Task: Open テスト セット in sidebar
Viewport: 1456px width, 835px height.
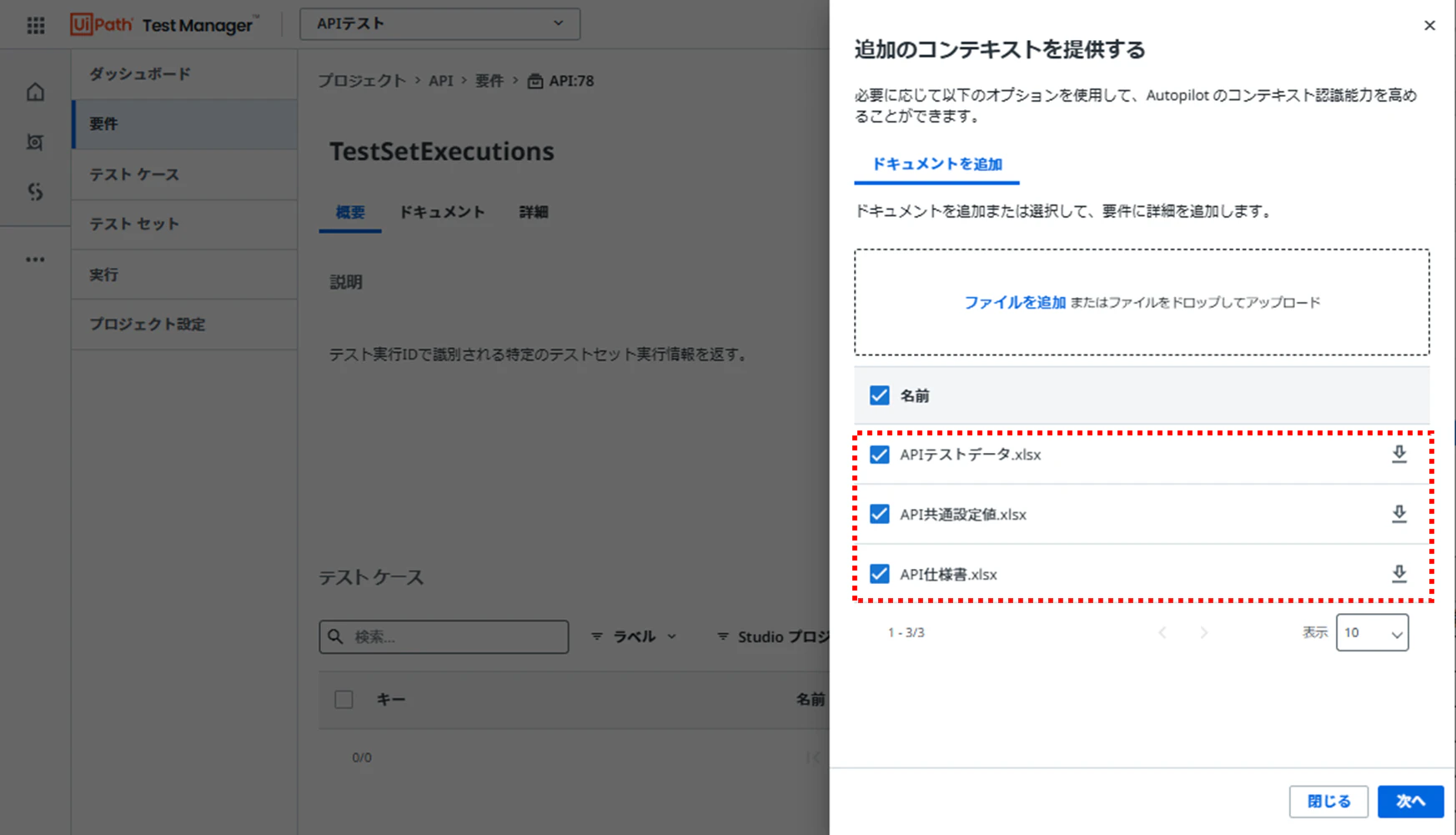Action: pos(184,224)
